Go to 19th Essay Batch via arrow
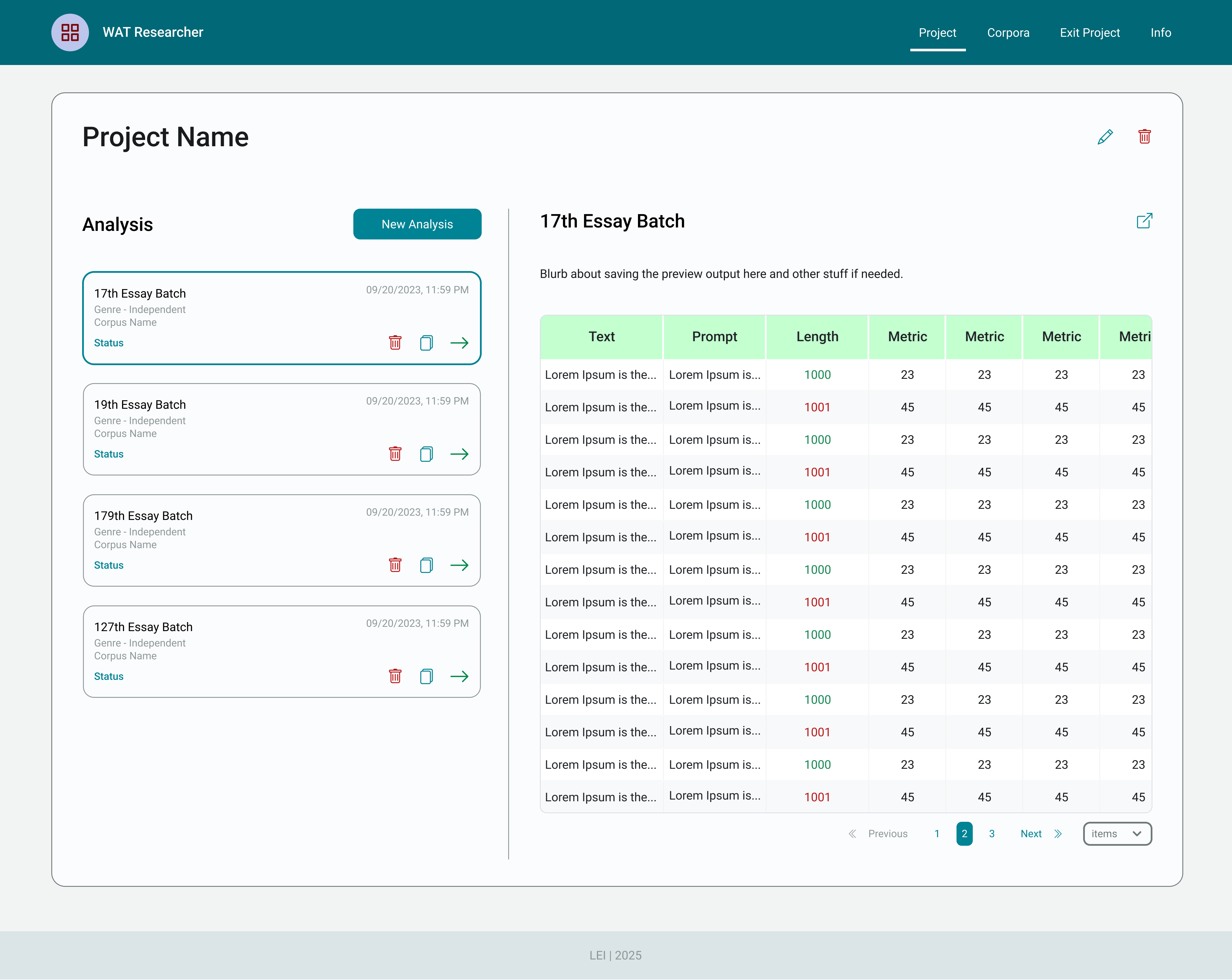 (x=459, y=454)
